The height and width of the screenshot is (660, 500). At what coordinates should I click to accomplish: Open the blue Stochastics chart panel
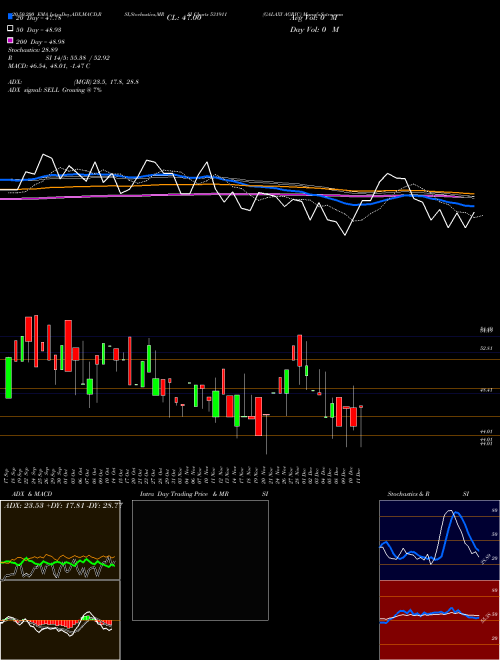pos(439,540)
